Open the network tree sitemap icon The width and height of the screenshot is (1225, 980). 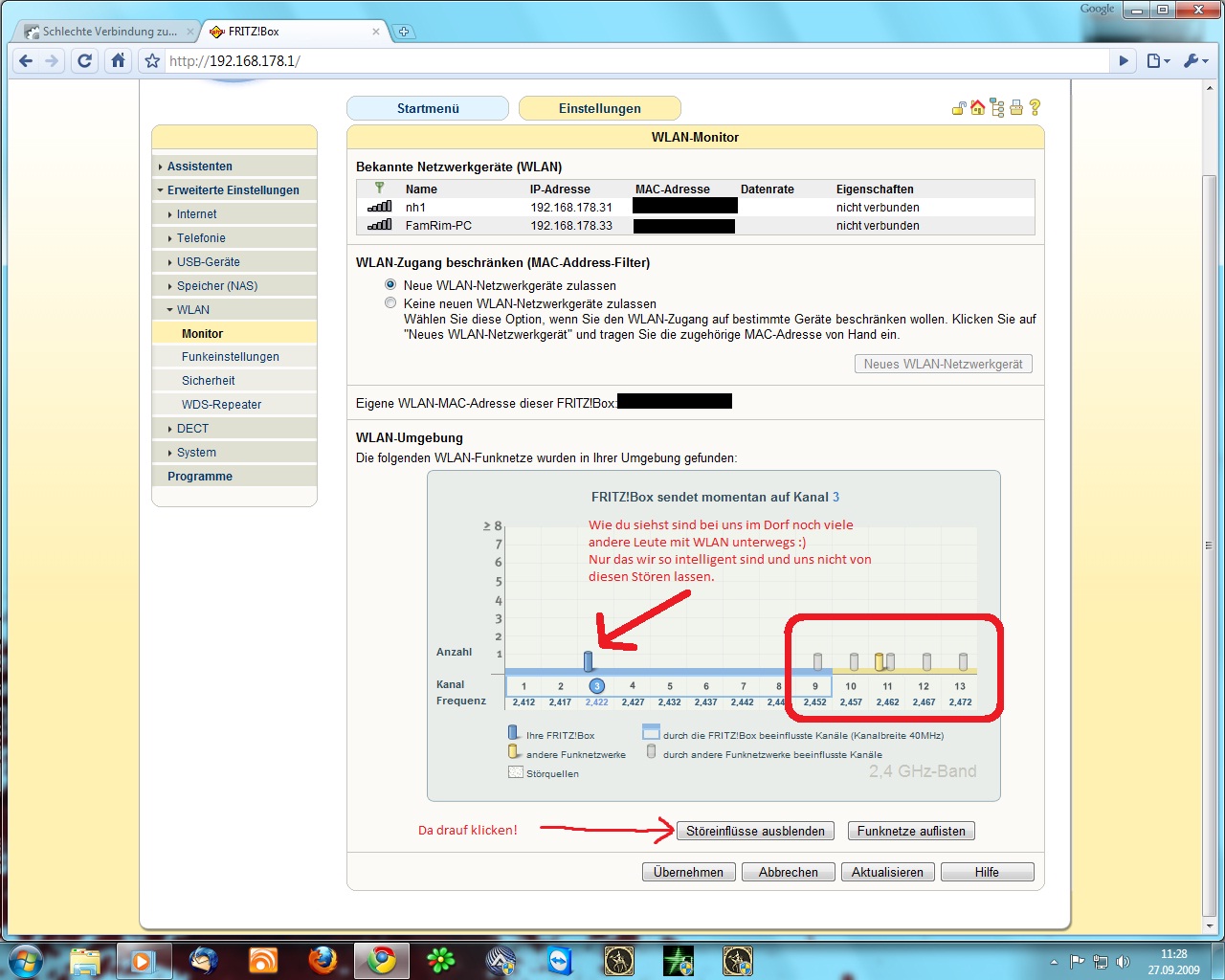click(x=997, y=108)
